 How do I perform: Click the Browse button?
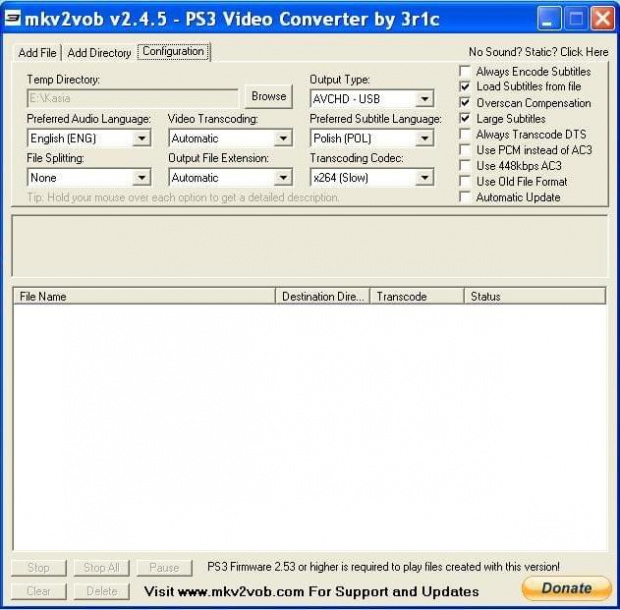click(269, 96)
